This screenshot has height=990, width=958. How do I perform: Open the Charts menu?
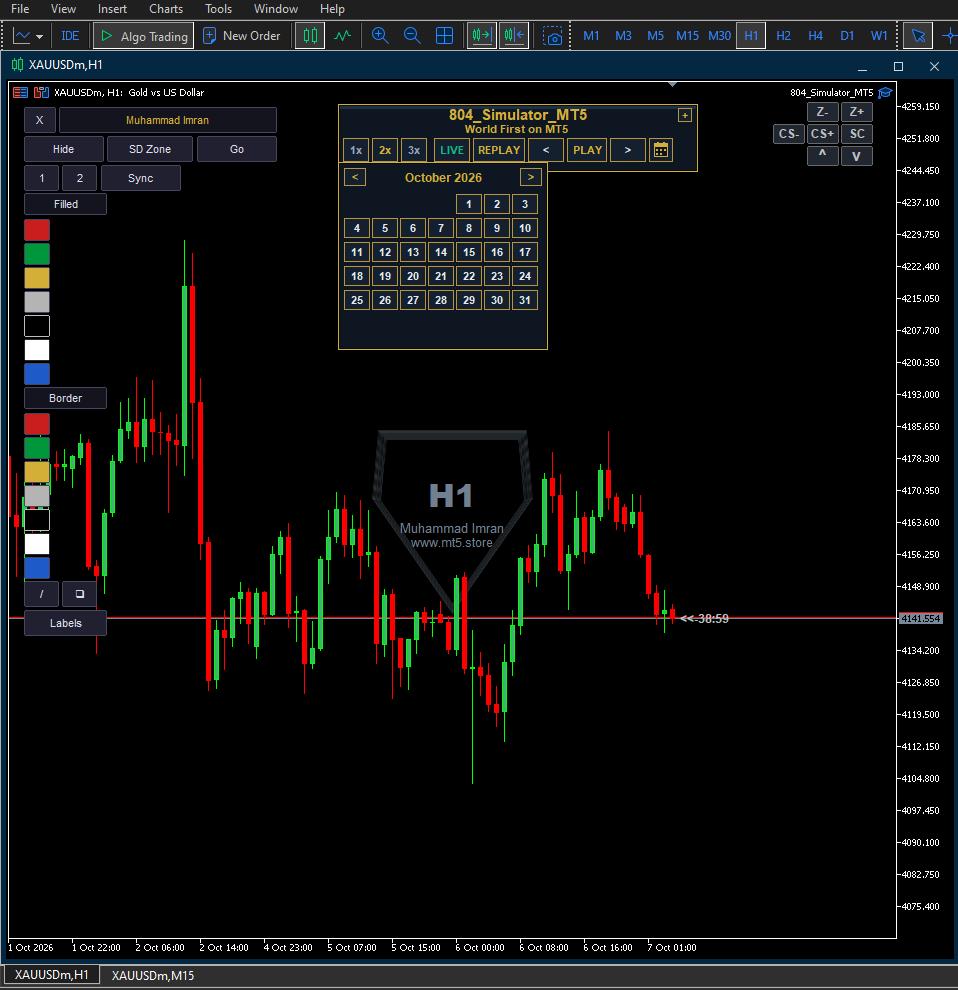tap(166, 9)
